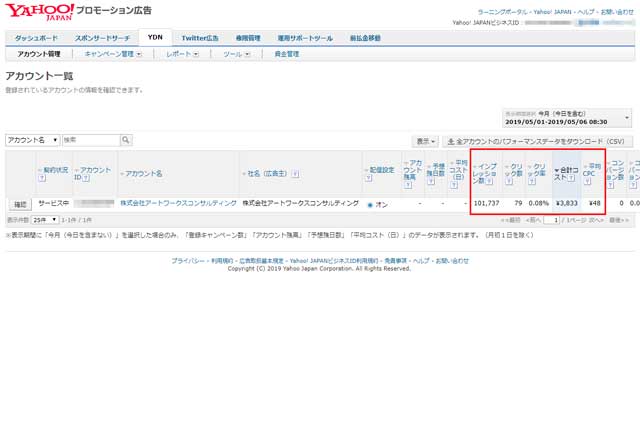This screenshot has height=427, width=640.
Task: Go to previous page 前へ link
Action: pos(533,220)
